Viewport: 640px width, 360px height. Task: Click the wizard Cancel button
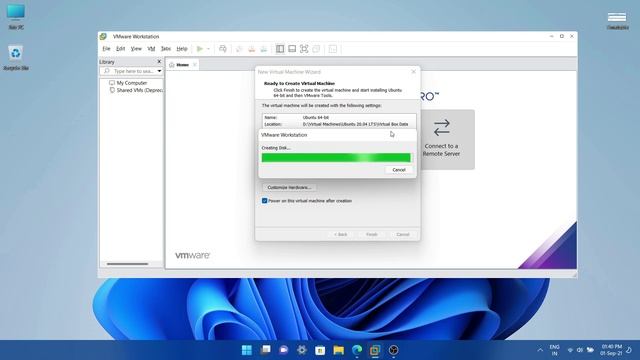point(402,235)
